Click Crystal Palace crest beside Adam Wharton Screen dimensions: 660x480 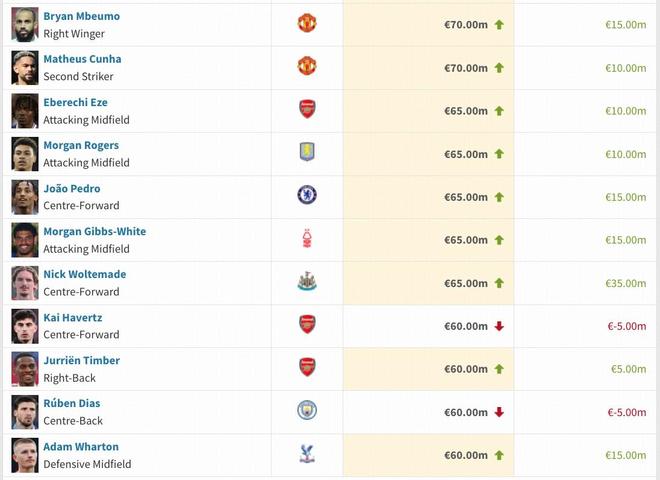[307, 453]
